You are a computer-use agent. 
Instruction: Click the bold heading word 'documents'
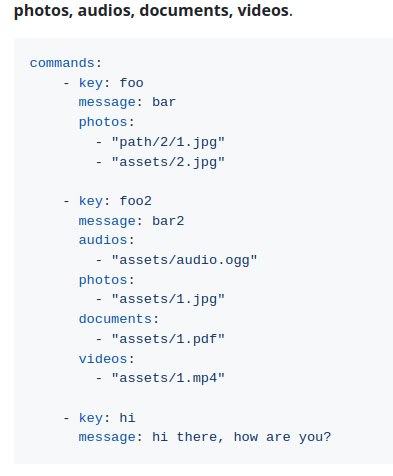pyautogui.click(x=184, y=10)
